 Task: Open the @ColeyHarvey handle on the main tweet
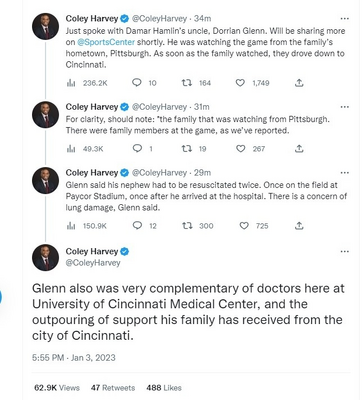tap(93, 263)
